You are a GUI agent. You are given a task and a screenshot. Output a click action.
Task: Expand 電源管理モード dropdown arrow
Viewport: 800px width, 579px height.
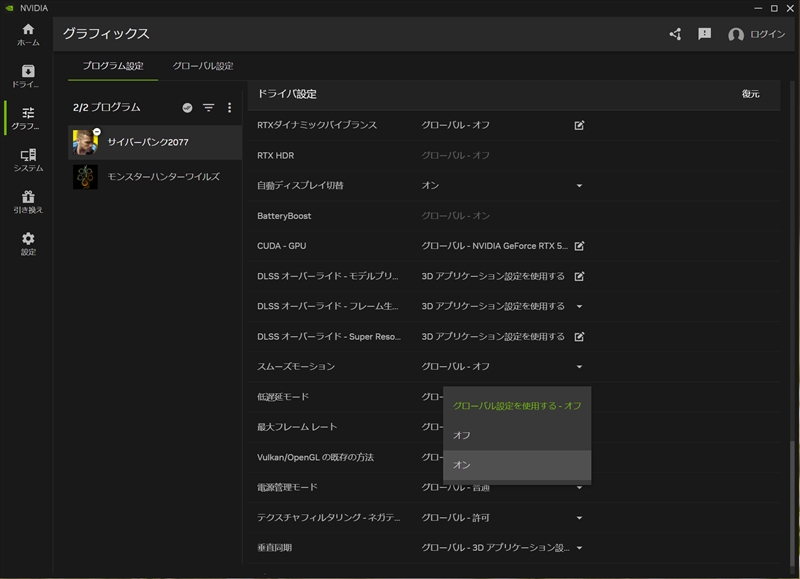(x=579, y=488)
